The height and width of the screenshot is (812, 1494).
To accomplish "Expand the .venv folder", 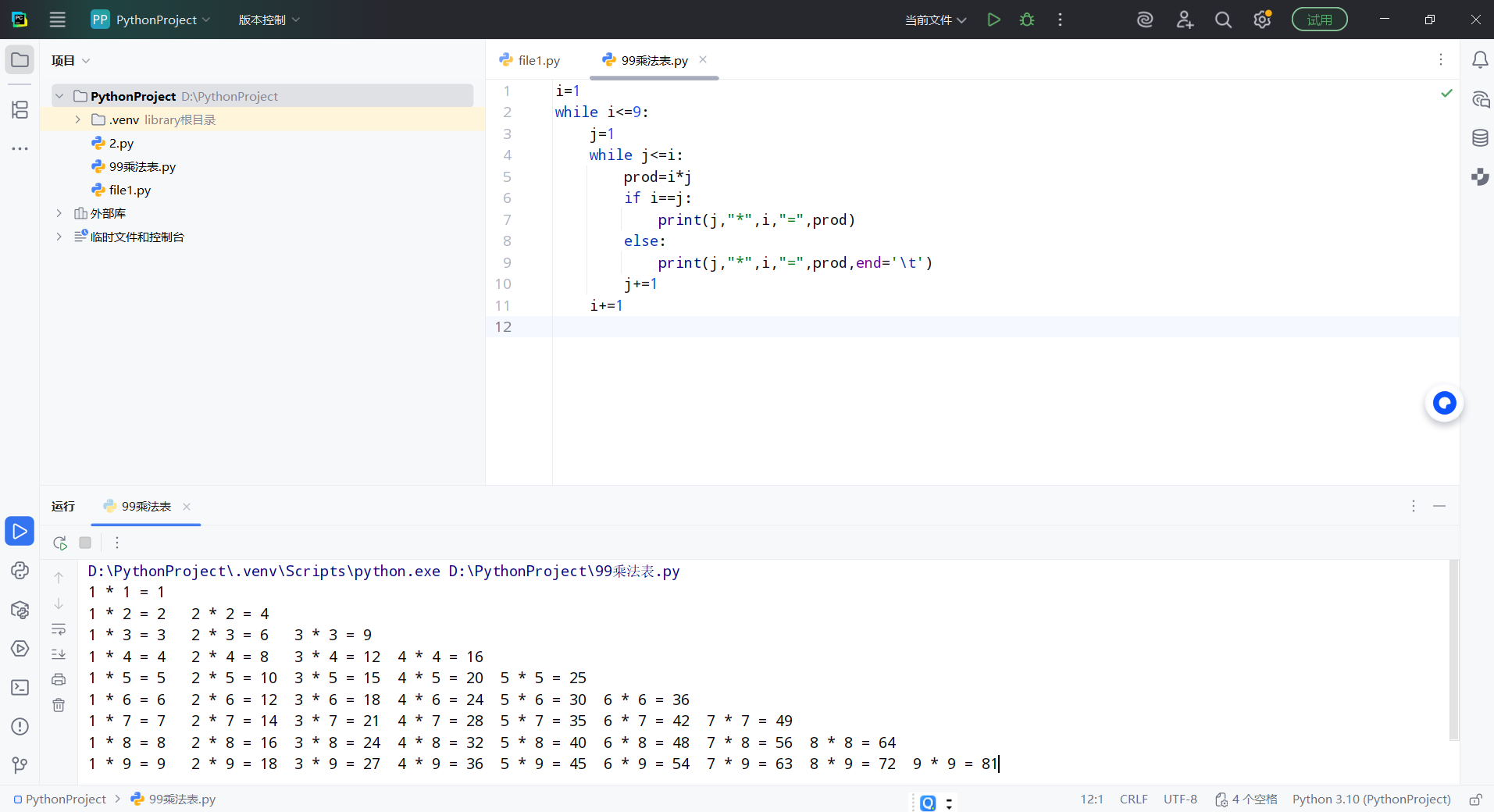I will (x=77, y=119).
